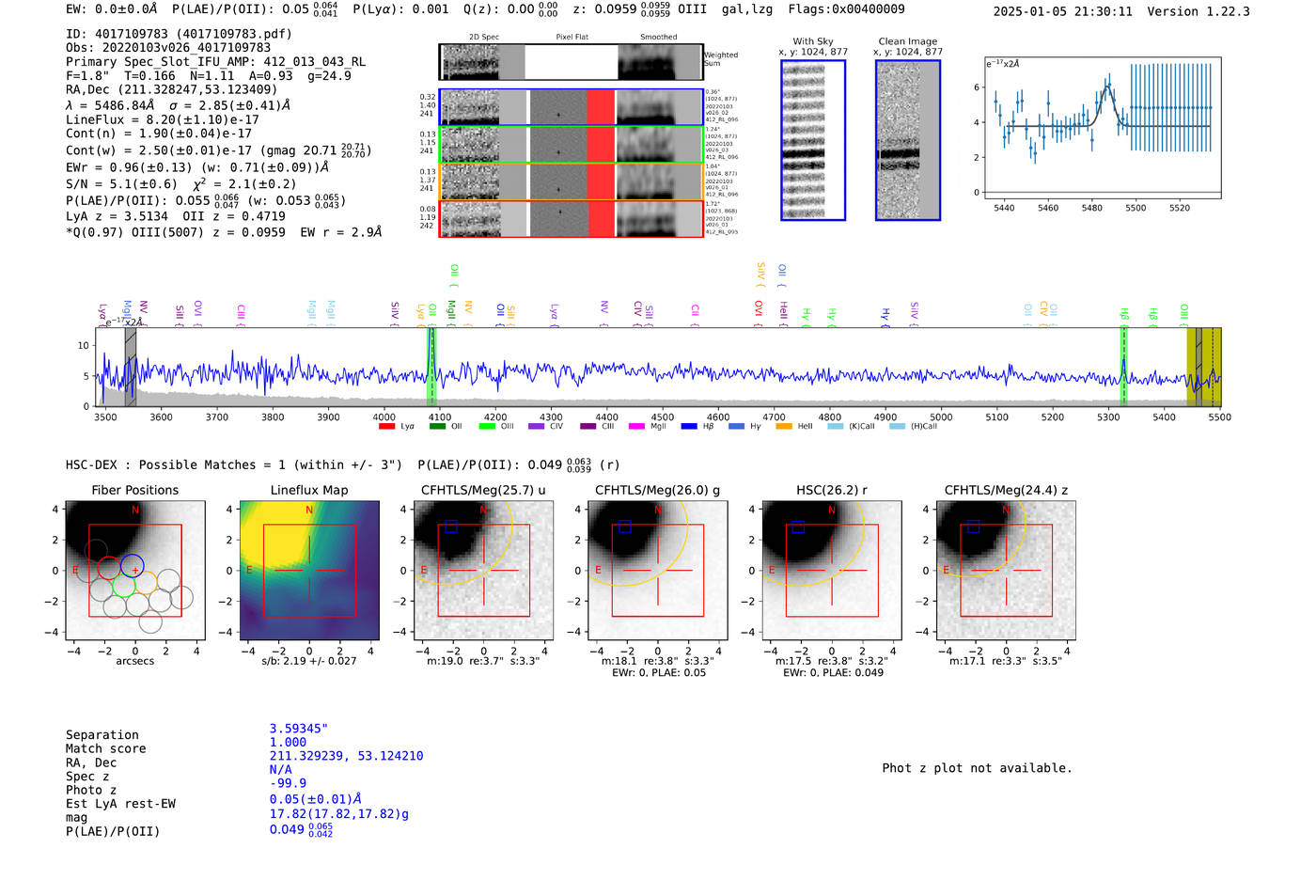
Task: Open the Lineflux Map panel
Action: [x=309, y=571]
